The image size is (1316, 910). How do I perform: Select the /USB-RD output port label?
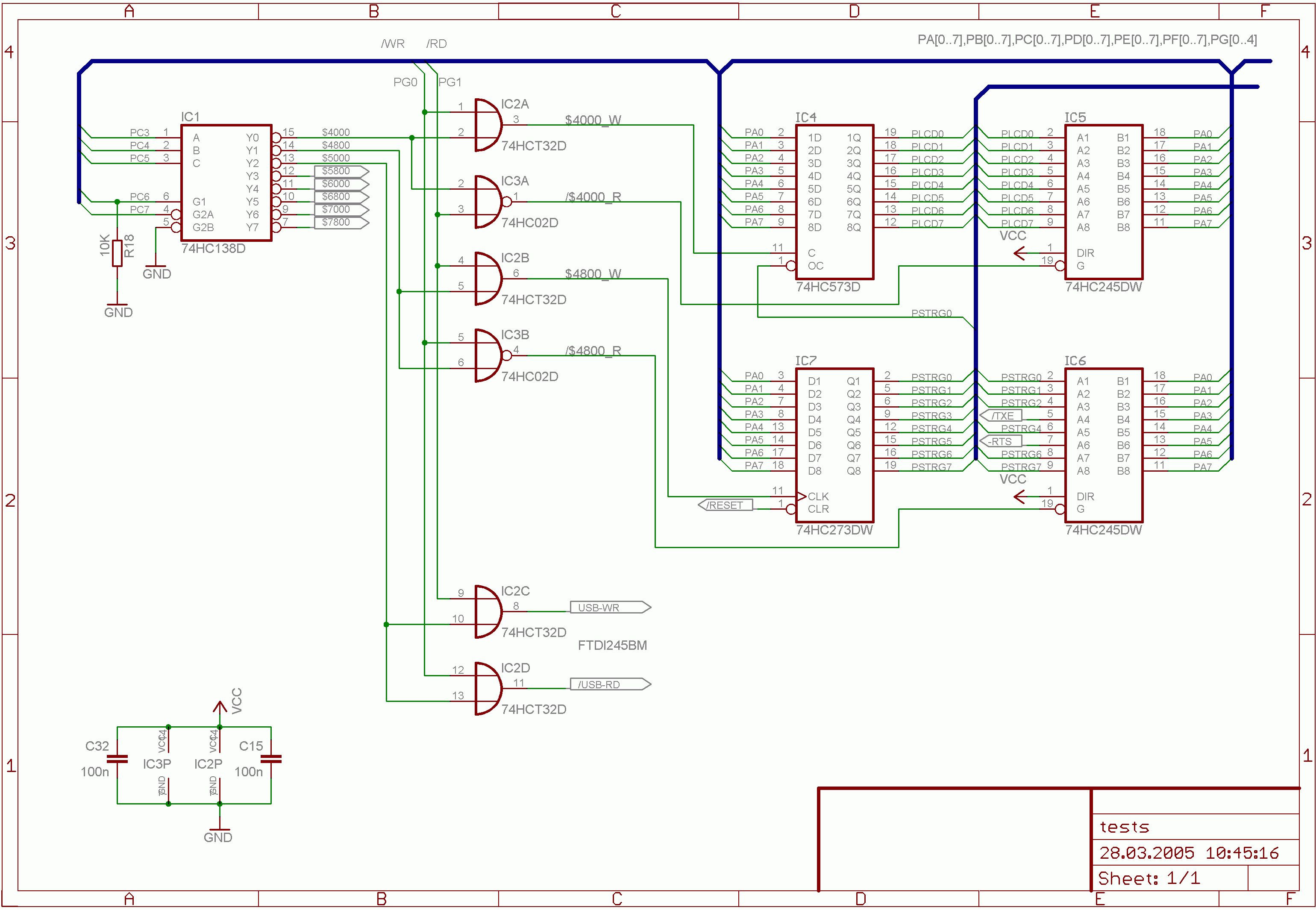coord(609,684)
